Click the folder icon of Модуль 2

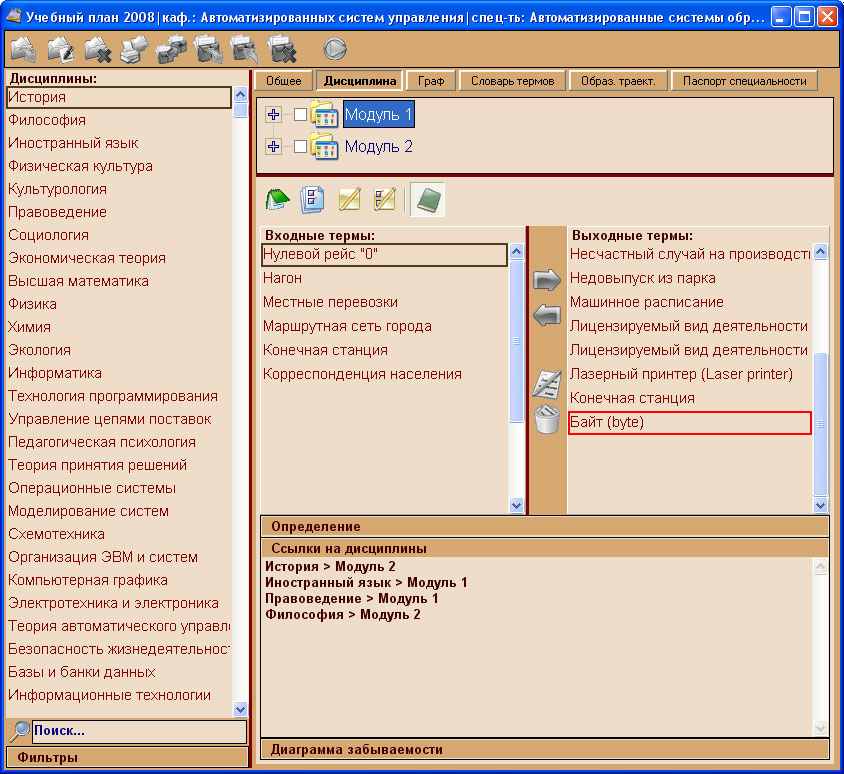[x=325, y=146]
